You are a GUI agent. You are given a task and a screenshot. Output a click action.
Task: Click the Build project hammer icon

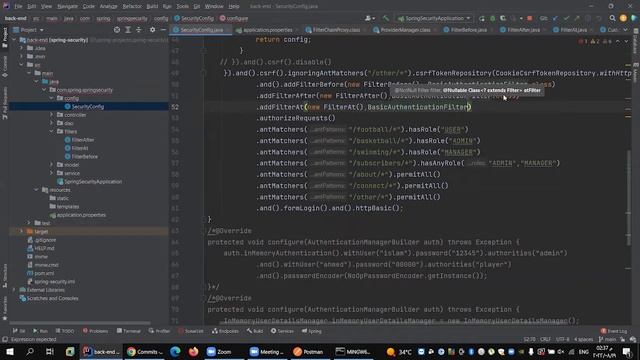click(x=386, y=18)
